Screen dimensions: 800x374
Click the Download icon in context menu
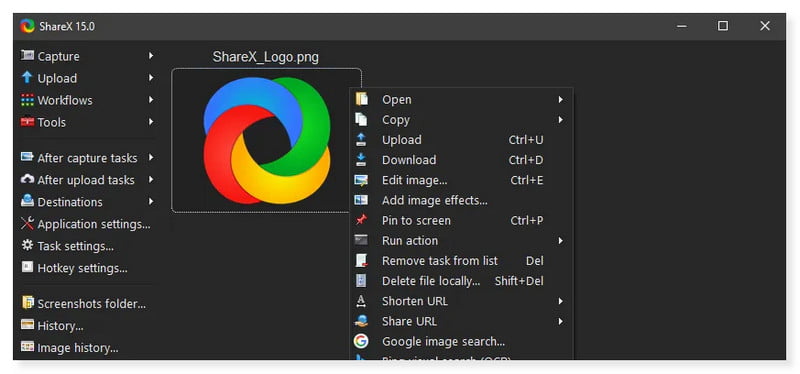[x=361, y=159]
